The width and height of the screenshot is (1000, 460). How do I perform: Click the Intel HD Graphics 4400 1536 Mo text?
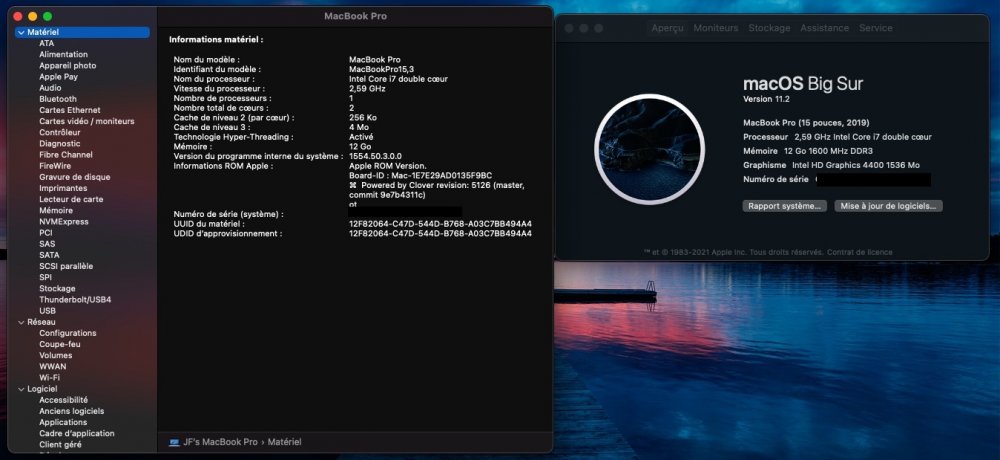point(856,165)
